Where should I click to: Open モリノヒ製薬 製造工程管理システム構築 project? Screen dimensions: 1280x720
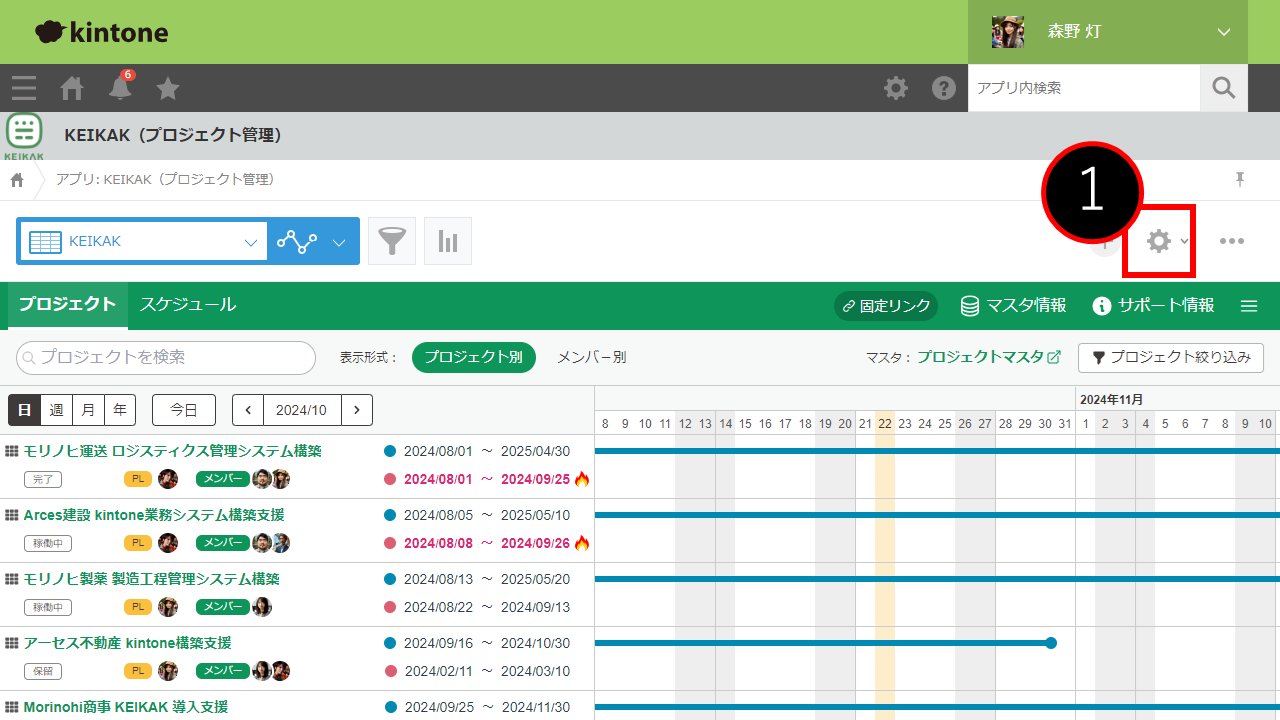pyautogui.click(x=152, y=579)
